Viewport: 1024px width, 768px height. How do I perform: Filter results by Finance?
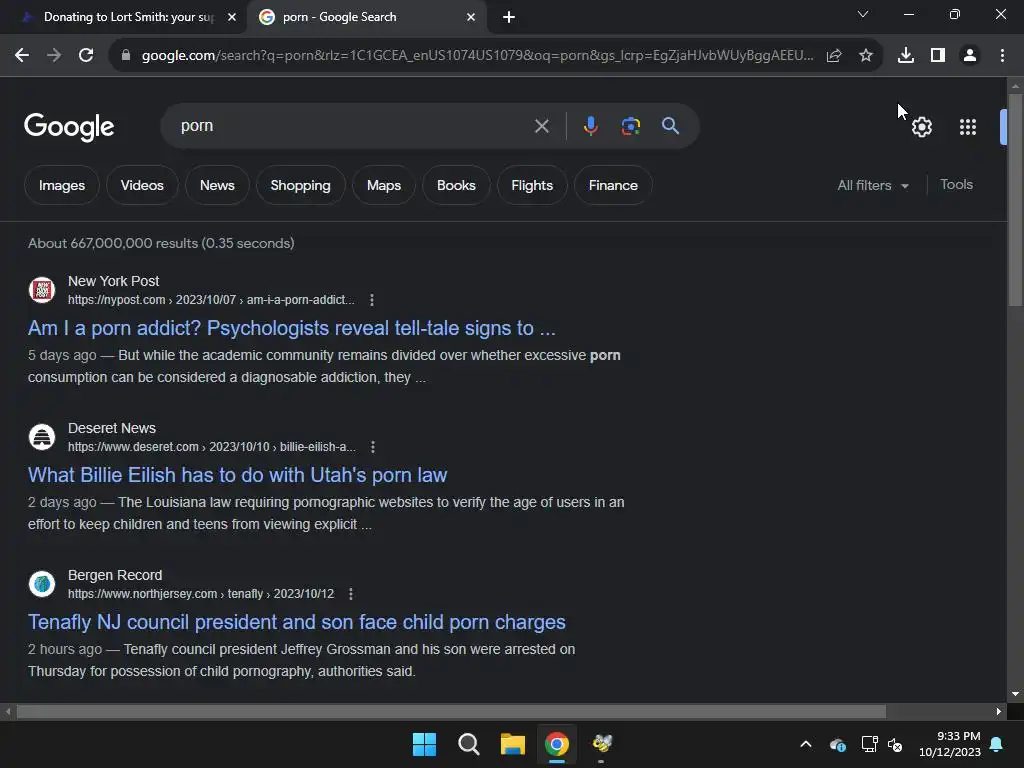click(613, 185)
